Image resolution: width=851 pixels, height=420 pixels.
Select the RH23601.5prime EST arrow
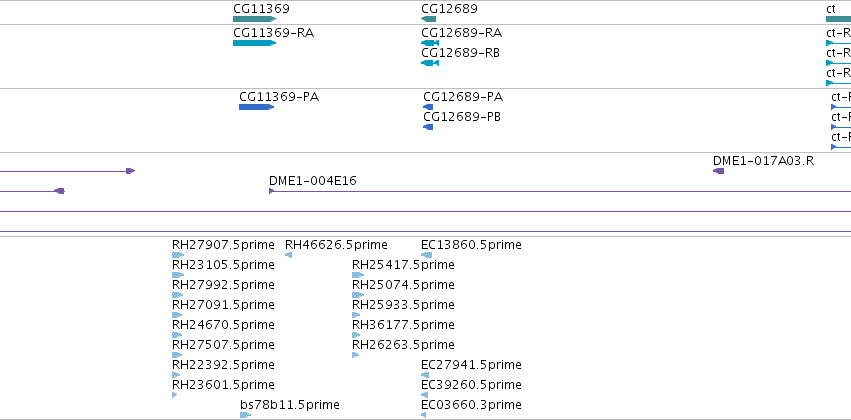coord(174,395)
